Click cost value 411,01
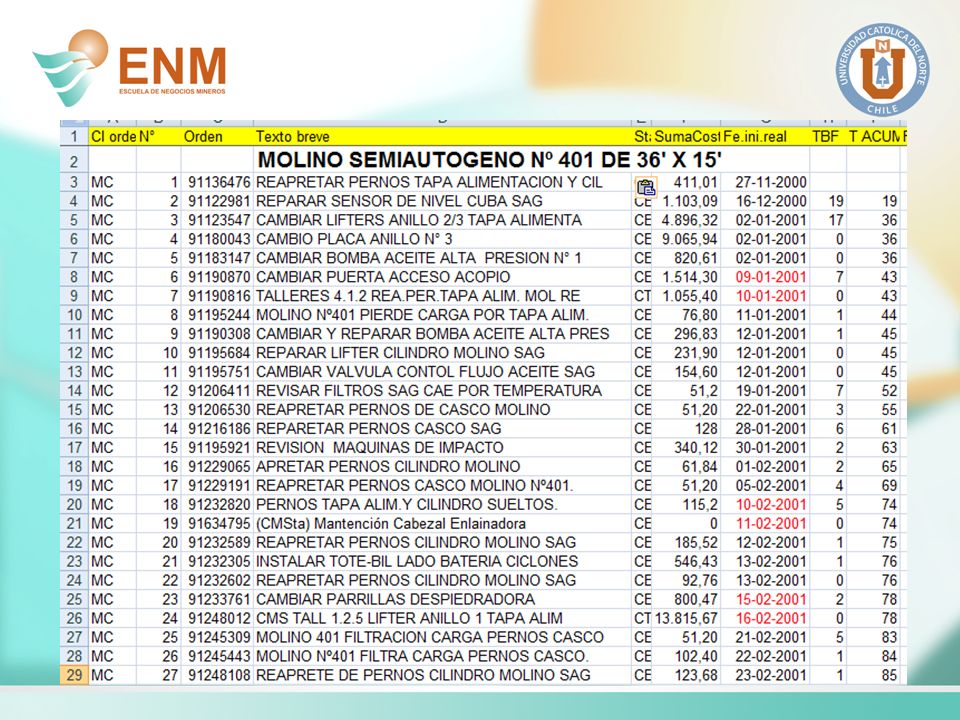This screenshot has height=720, width=960. (x=696, y=182)
